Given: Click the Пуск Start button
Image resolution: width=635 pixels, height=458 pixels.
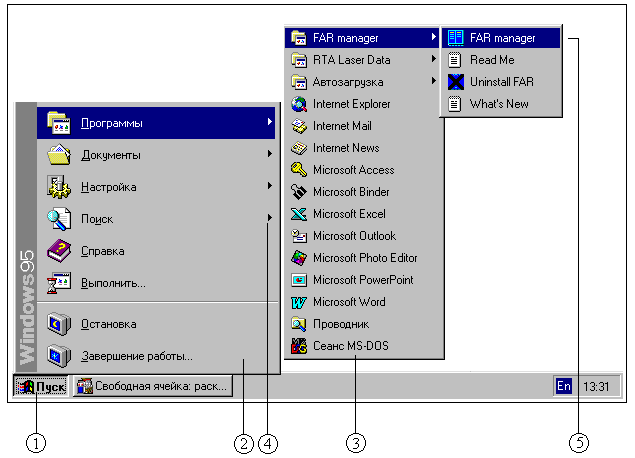Looking at the screenshot, I should coord(41,386).
